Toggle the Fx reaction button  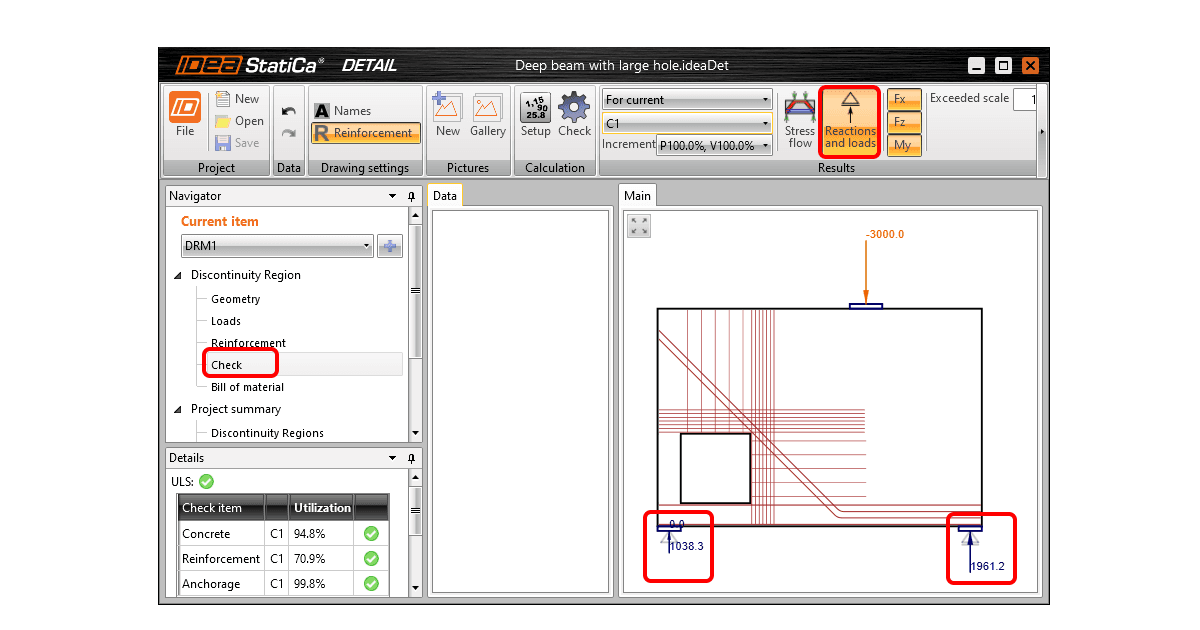[903, 99]
